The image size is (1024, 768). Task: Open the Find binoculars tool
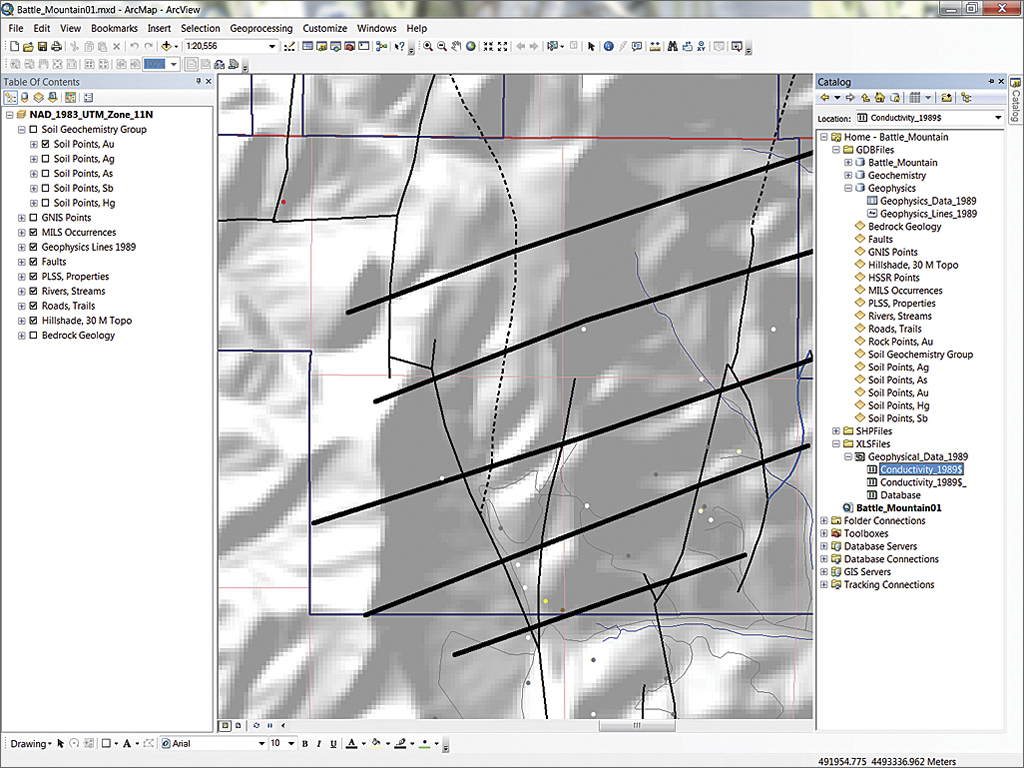[672, 46]
